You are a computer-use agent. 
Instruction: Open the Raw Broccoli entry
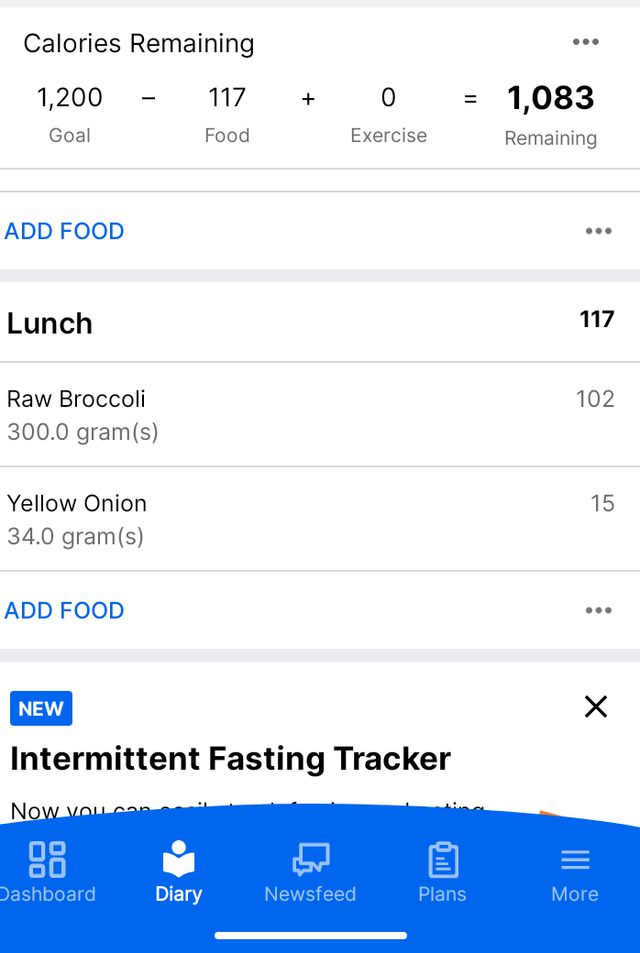tap(320, 415)
